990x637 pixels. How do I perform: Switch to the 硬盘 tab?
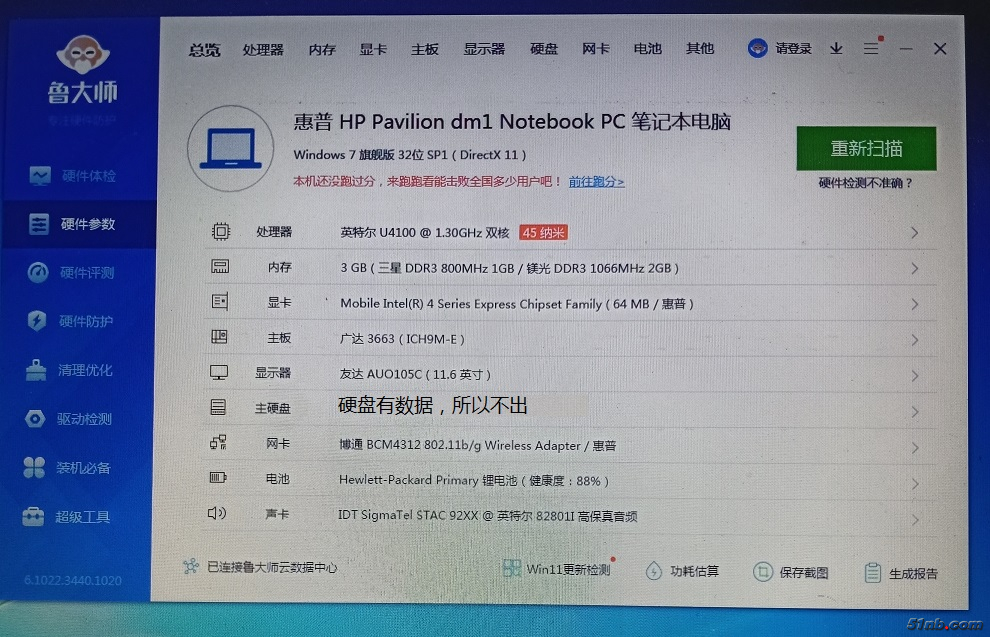[x=544, y=49]
